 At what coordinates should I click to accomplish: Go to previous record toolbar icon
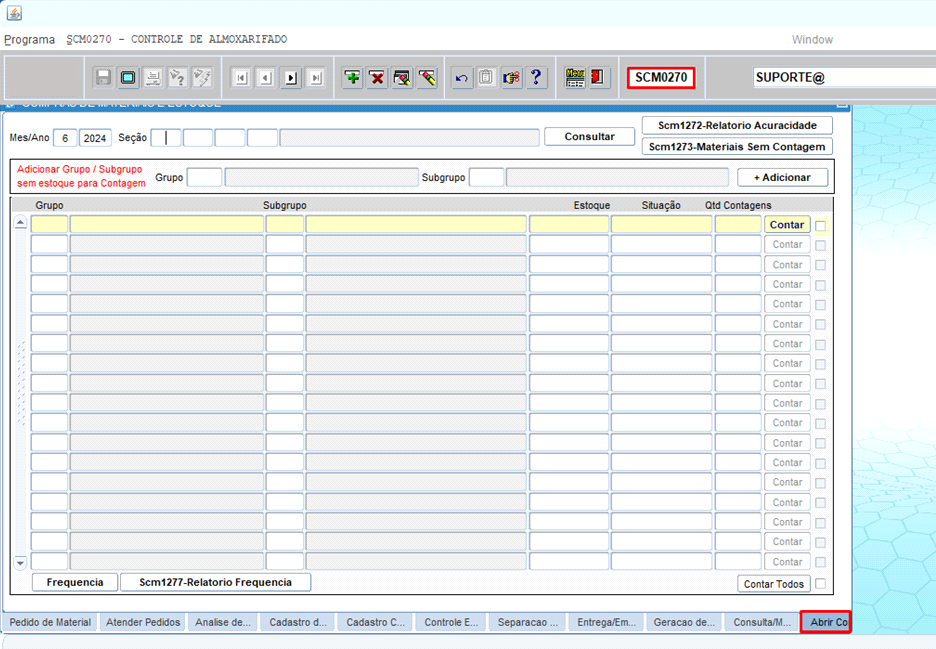[x=266, y=78]
